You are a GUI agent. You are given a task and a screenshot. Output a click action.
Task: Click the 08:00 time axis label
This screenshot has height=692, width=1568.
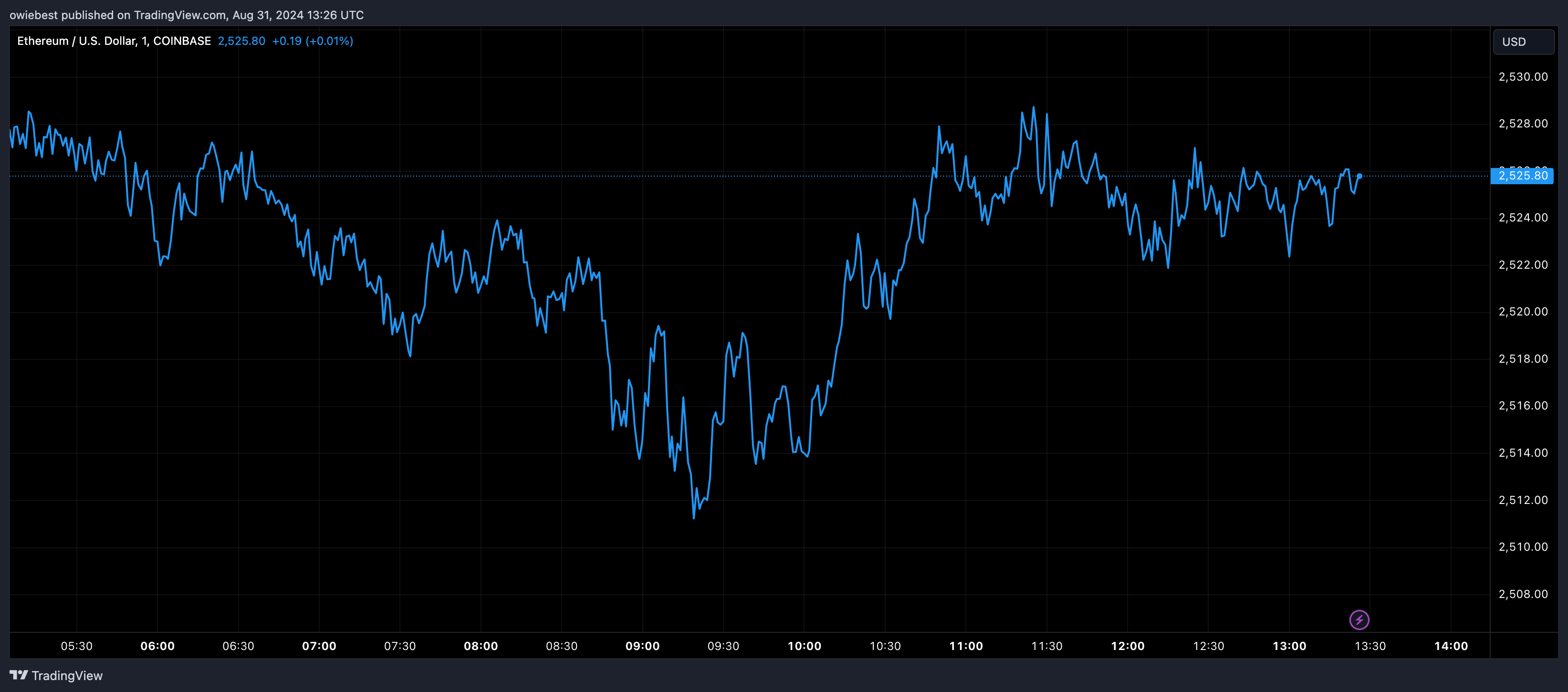coord(481,646)
